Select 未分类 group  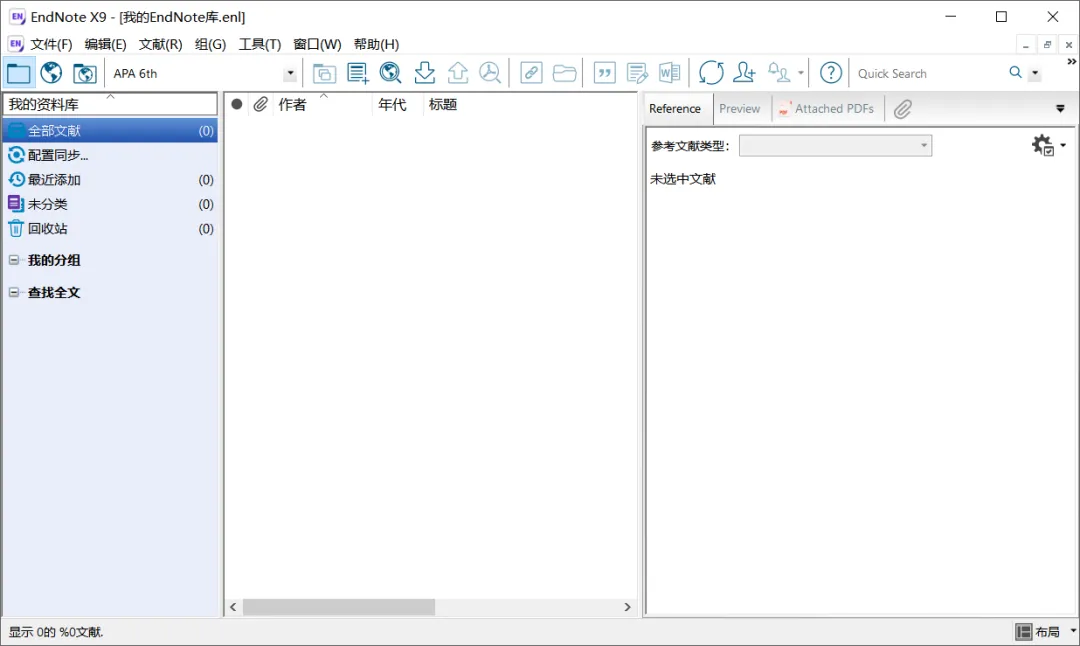pyautogui.click(x=110, y=205)
